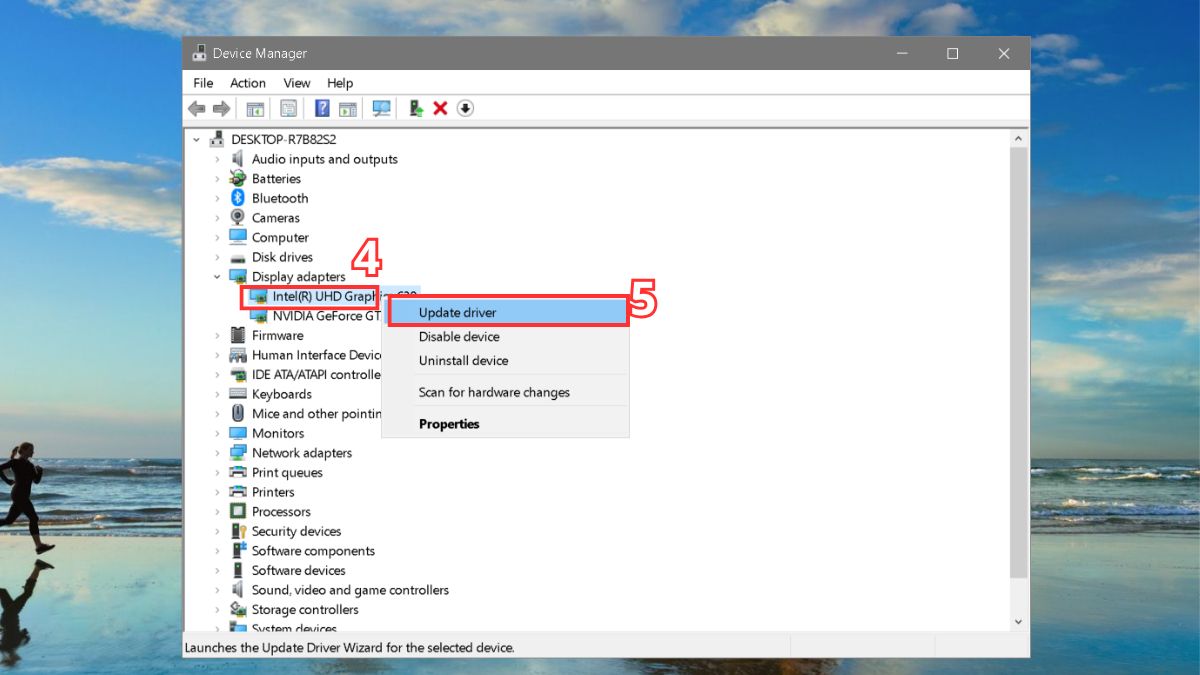Click the Human Interface Devices icon
This screenshot has width=1200, height=675.
(238, 355)
